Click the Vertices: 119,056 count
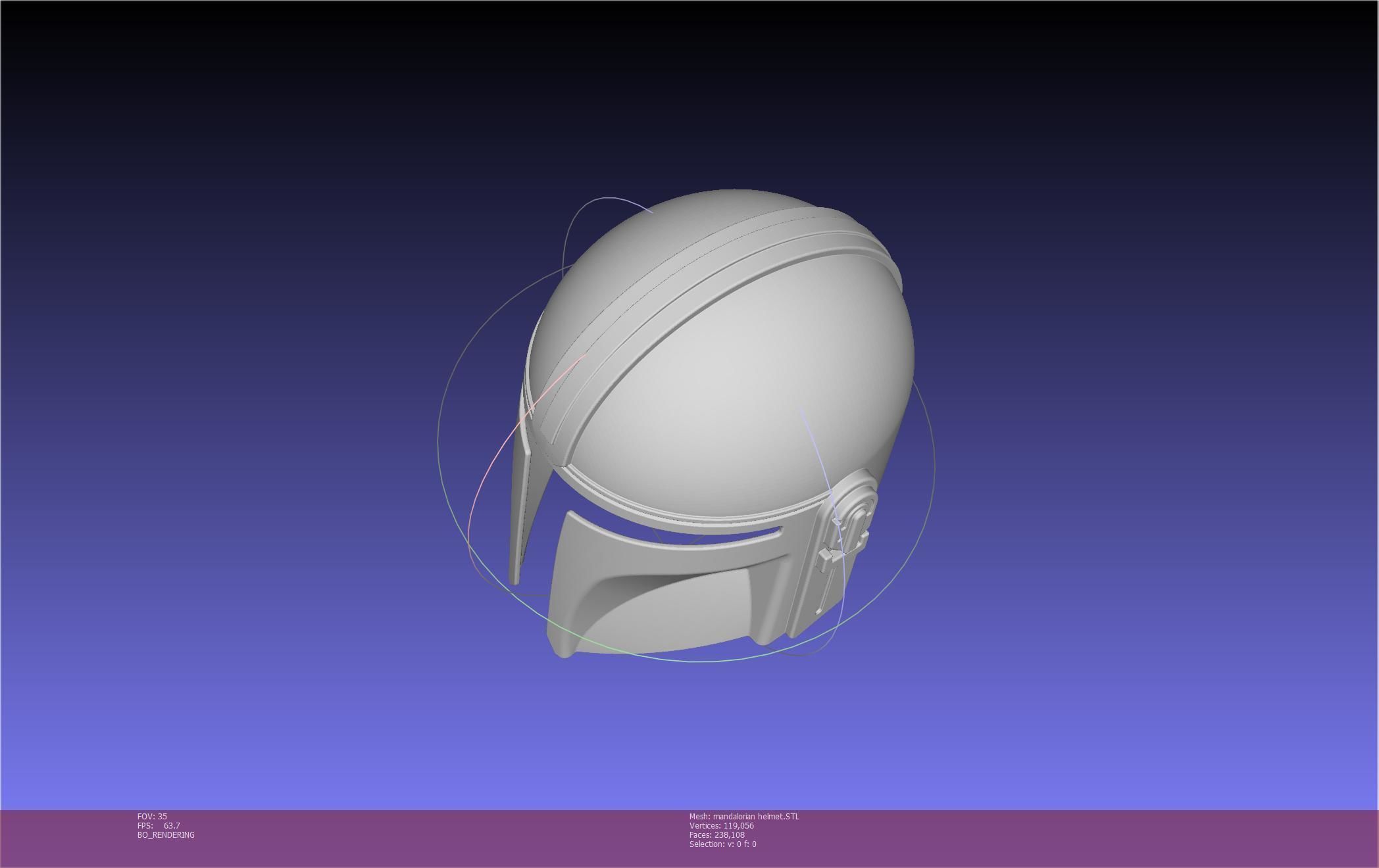Viewport: 1379px width, 868px height. [722, 825]
